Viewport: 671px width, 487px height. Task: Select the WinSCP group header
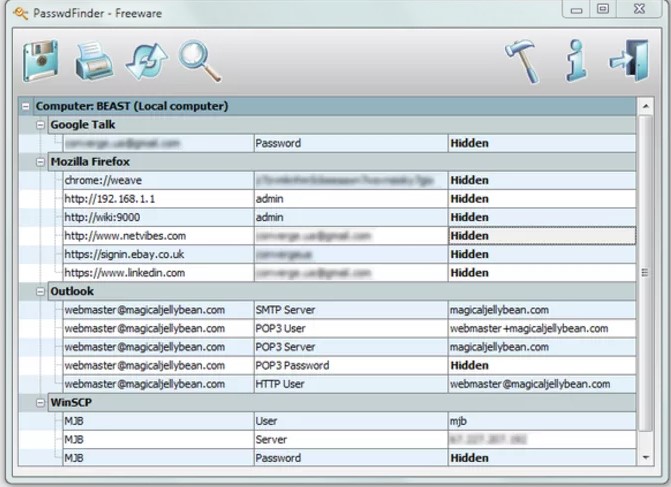click(x=342, y=403)
